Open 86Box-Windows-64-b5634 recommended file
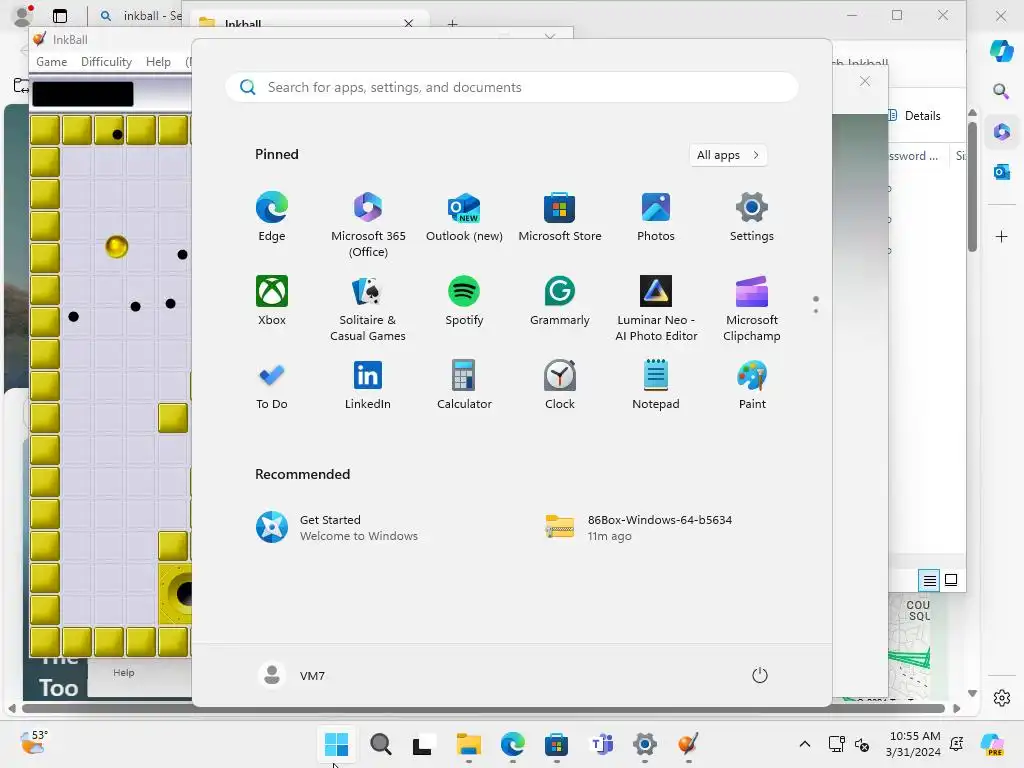1024x768 pixels. pyautogui.click(x=638, y=528)
